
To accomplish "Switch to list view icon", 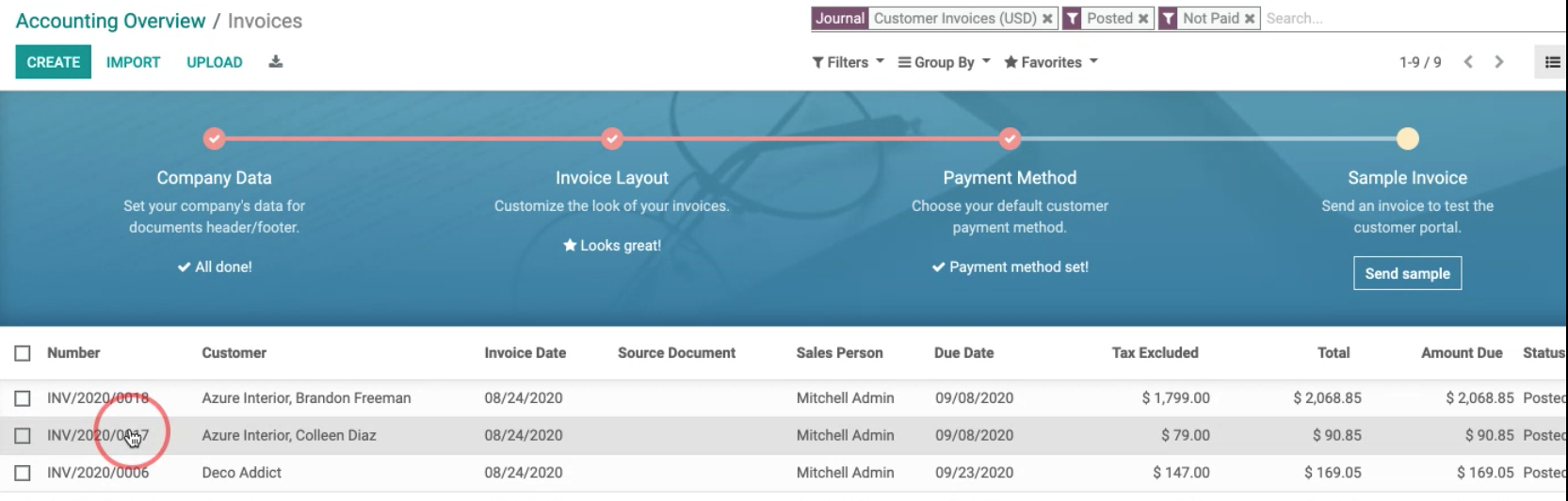I will 1552,62.
